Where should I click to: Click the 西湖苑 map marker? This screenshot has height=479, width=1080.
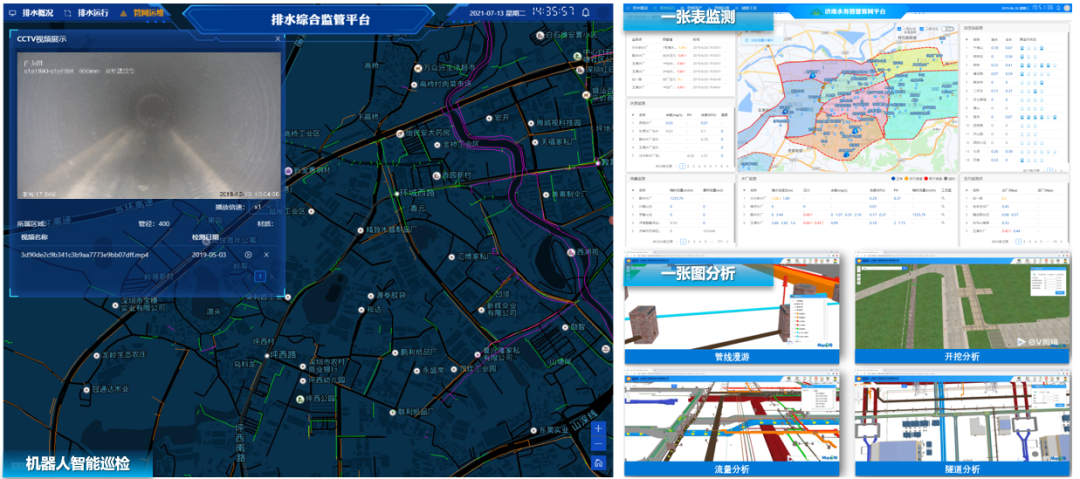click(570, 252)
